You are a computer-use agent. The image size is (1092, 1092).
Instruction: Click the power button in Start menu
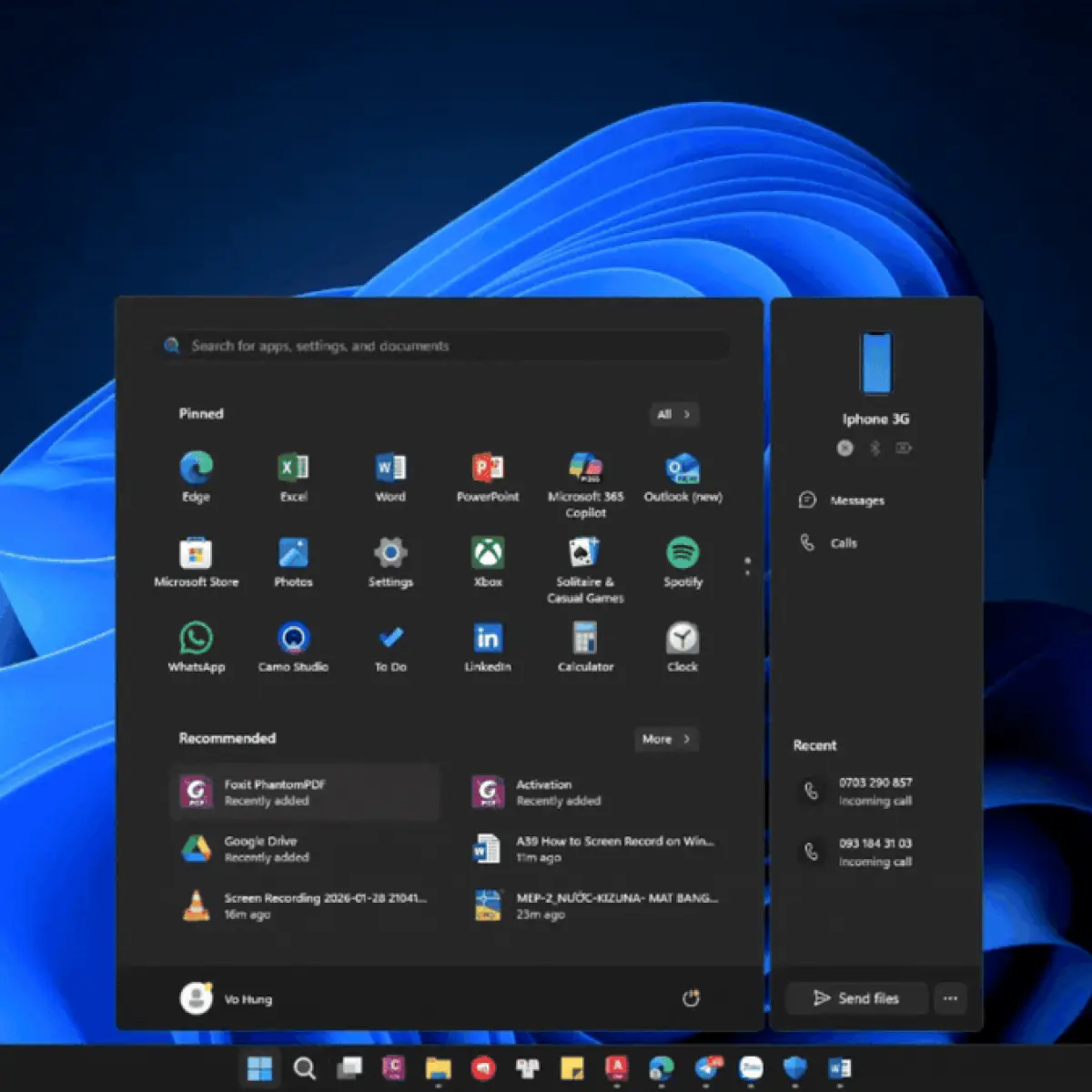[691, 998]
